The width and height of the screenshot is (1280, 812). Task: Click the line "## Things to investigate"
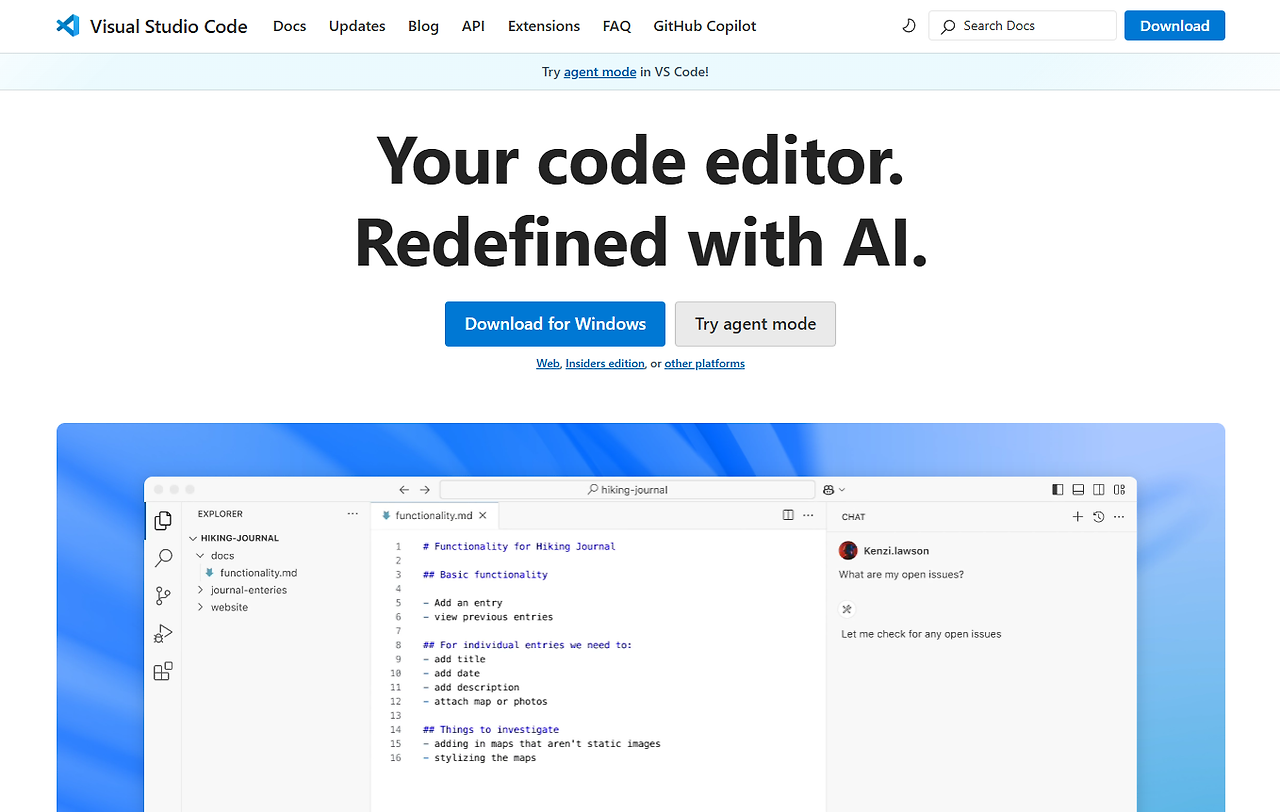[x=491, y=730]
